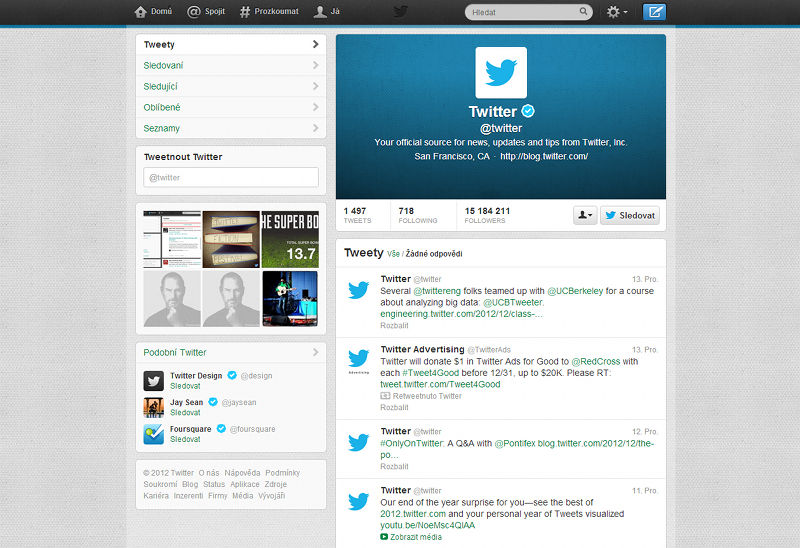
Task: Expand the #OnlyOnTwitter tweet via Rozbalit
Action: coord(394,466)
